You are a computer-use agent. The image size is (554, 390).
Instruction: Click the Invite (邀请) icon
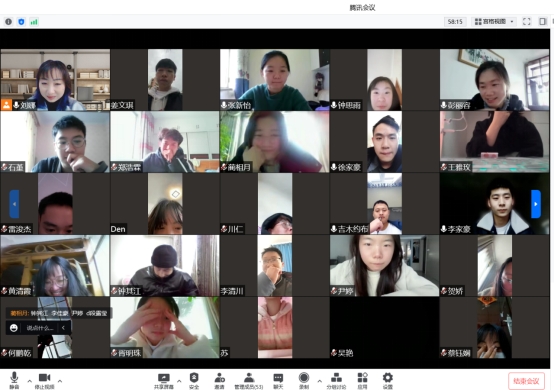(x=219, y=380)
